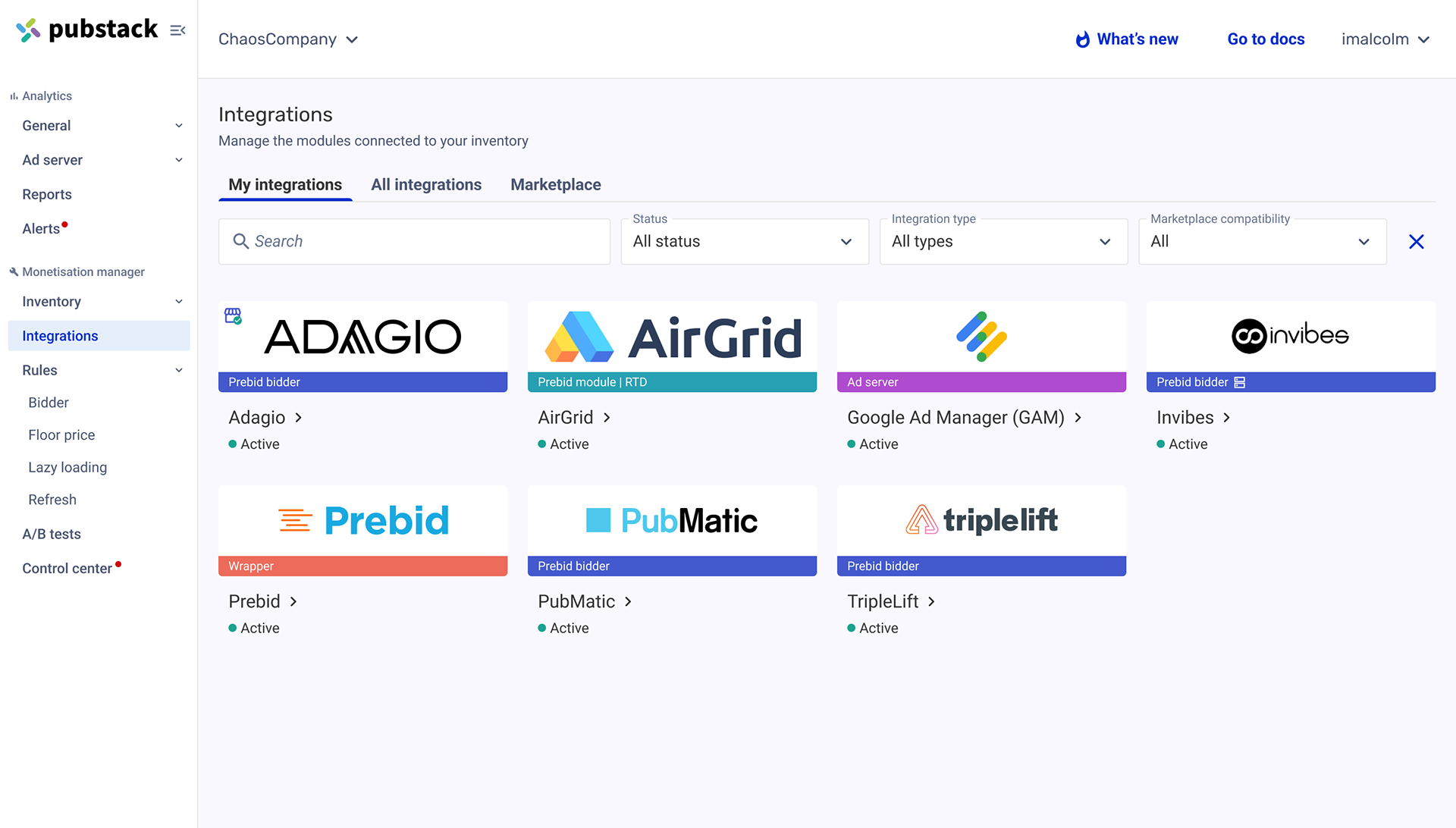Viewport: 1456px width, 828px height.
Task: Click the arrow next to Adagio
Action: pyautogui.click(x=299, y=418)
